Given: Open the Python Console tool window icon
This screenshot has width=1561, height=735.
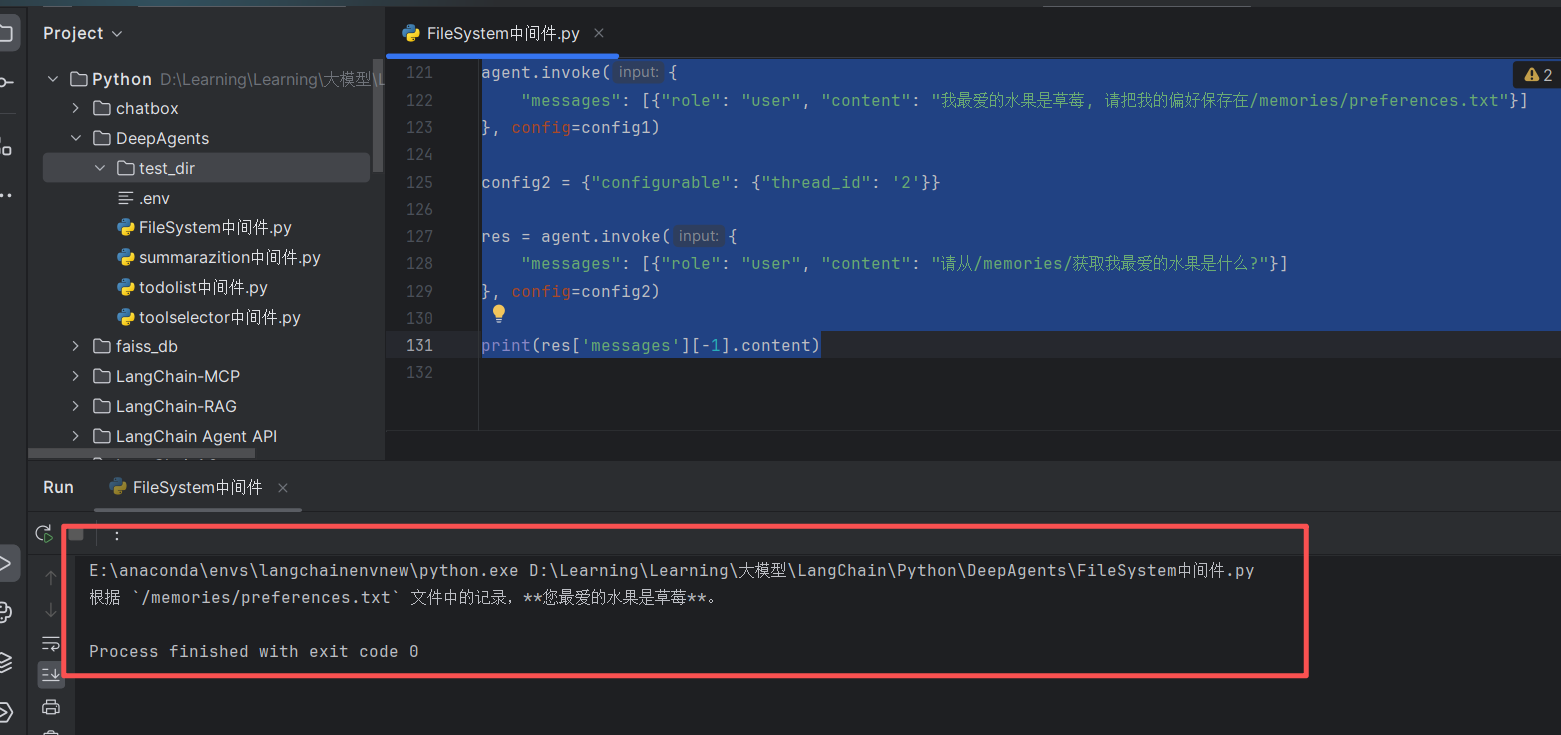Looking at the screenshot, I should click(6, 612).
